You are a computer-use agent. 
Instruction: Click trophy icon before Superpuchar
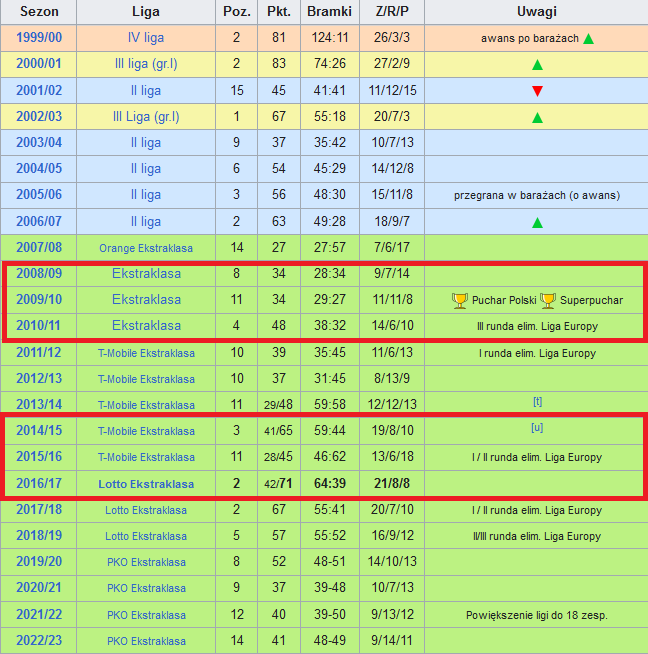point(548,299)
